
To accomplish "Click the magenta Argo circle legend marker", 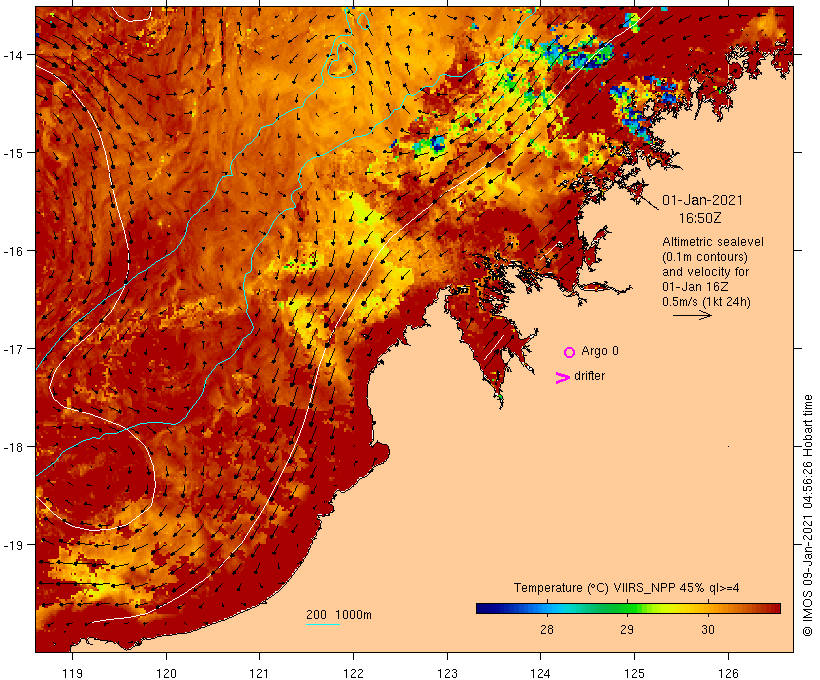I will 570,352.
